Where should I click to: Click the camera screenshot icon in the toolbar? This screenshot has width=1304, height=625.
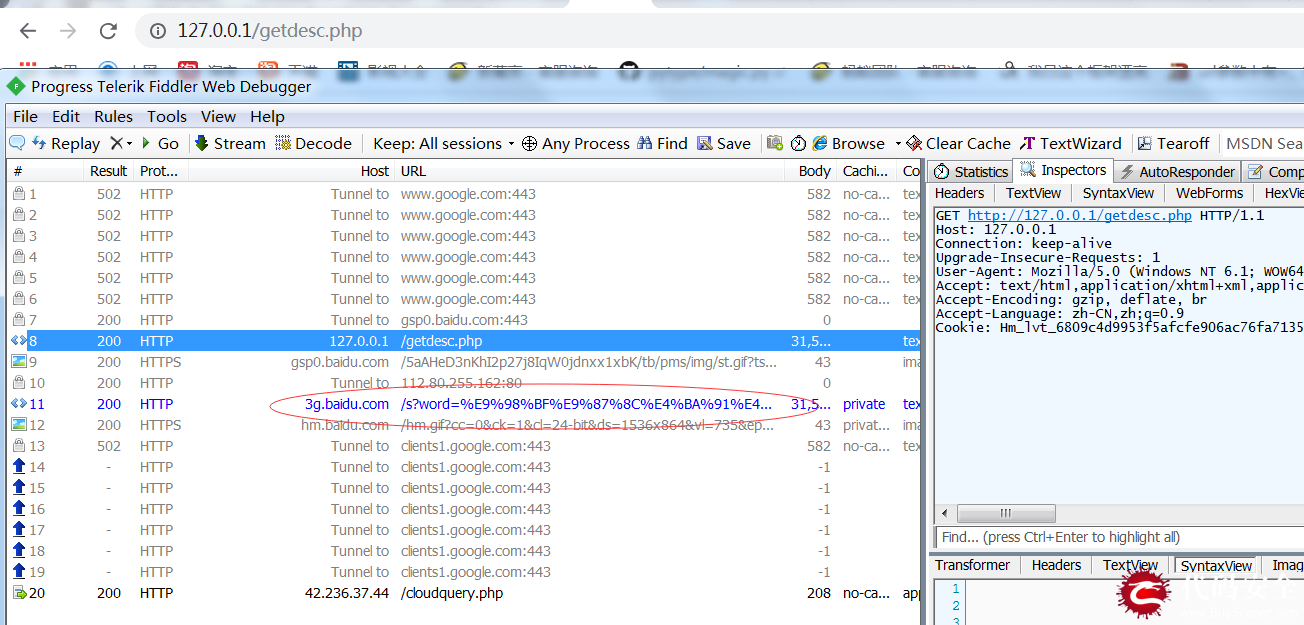[775, 143]
